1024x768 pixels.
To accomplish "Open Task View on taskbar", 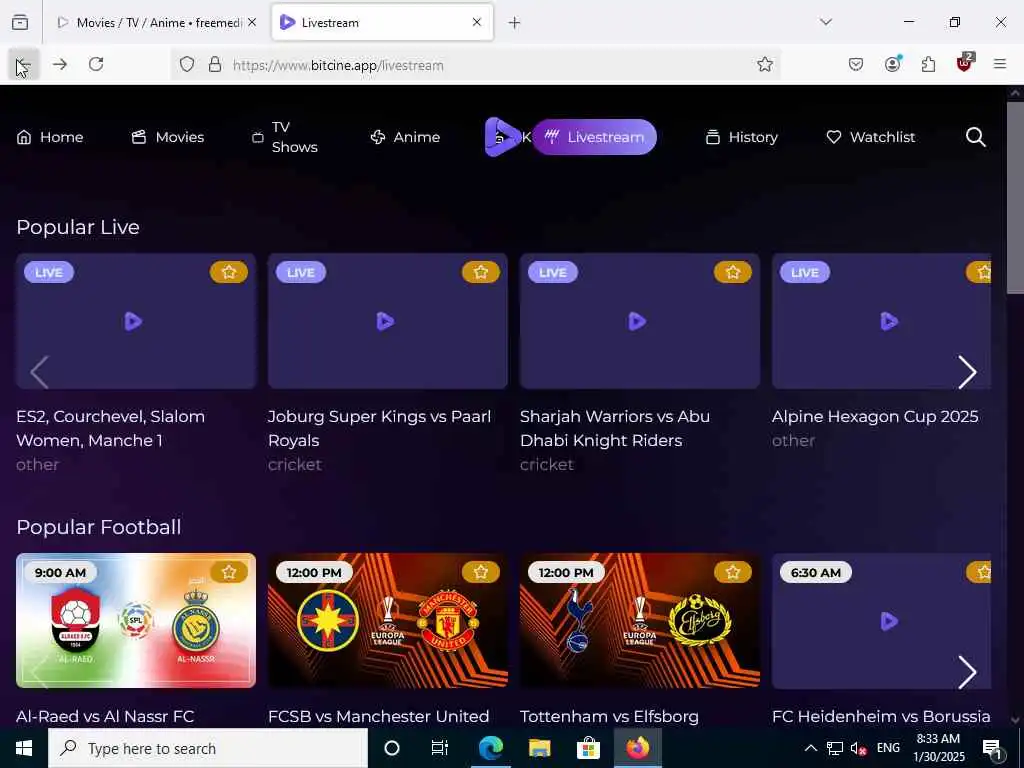I will click(440, 748).
